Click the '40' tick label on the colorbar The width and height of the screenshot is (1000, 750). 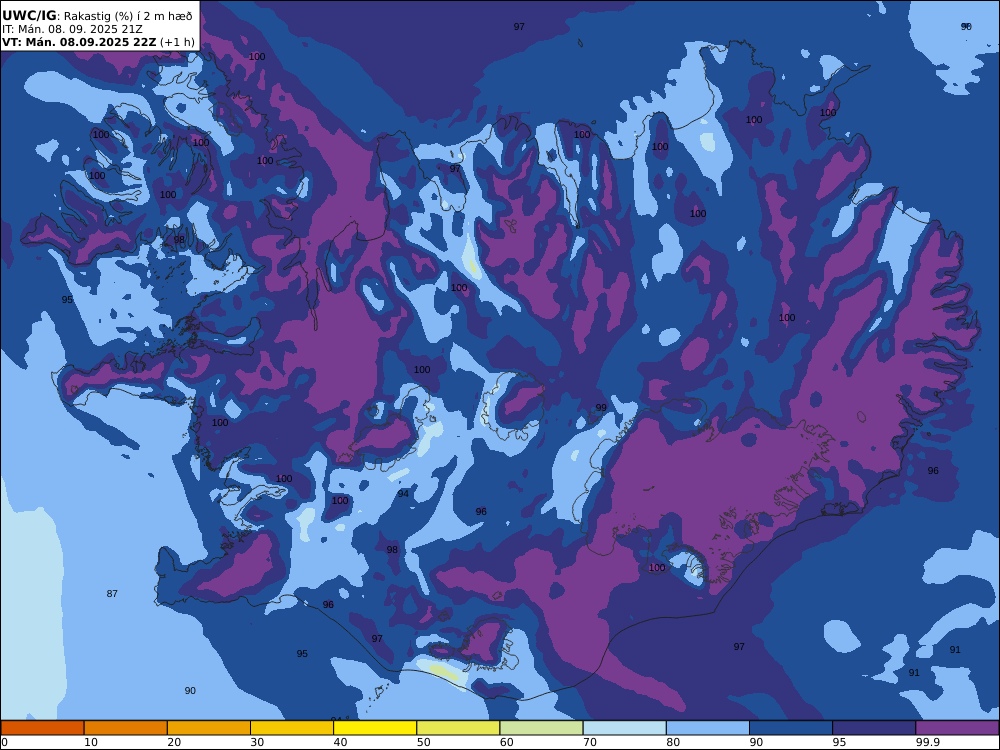341,742
